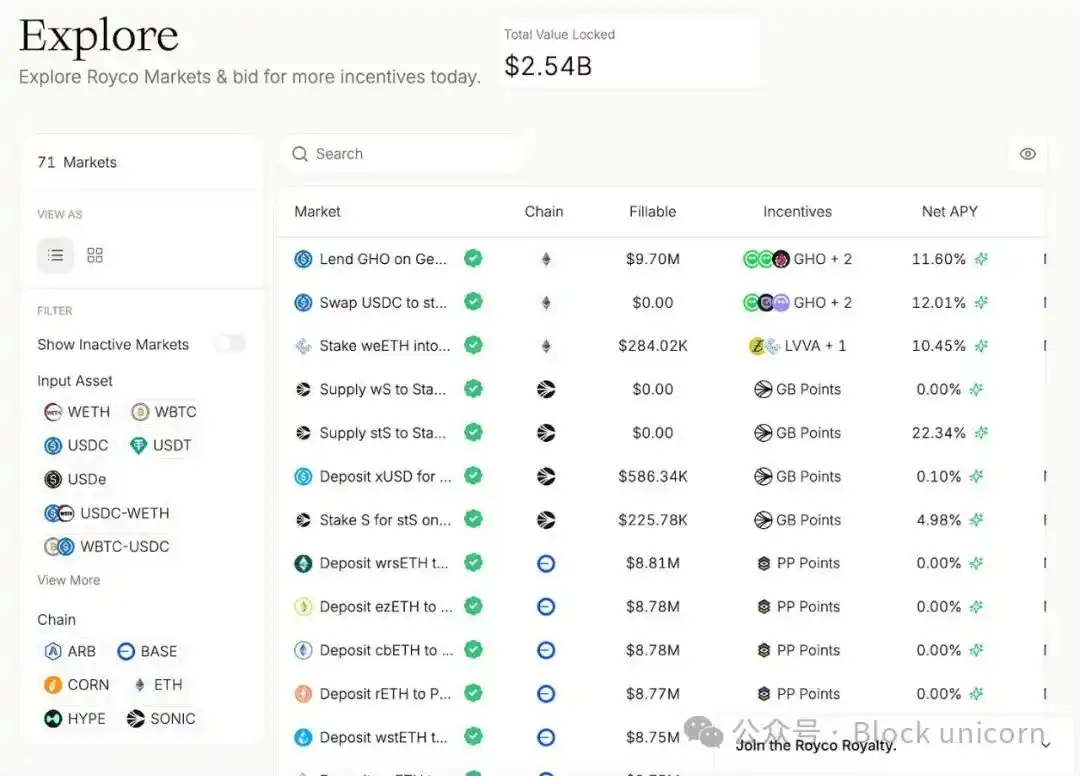Viewport: 1080px width, 776px height.
Task: Click the search magnifier icon
Action: coord(299,154)
